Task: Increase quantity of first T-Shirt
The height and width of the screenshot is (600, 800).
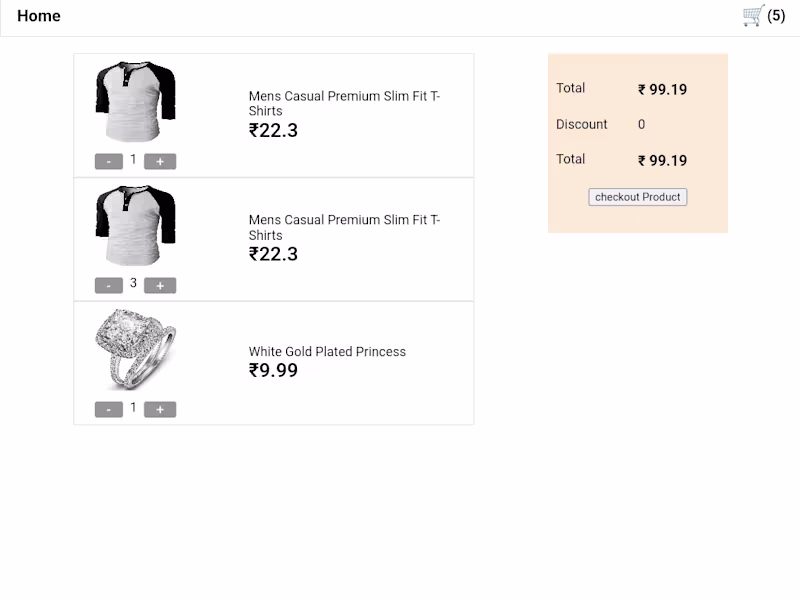Action: [x=160, y=160]
